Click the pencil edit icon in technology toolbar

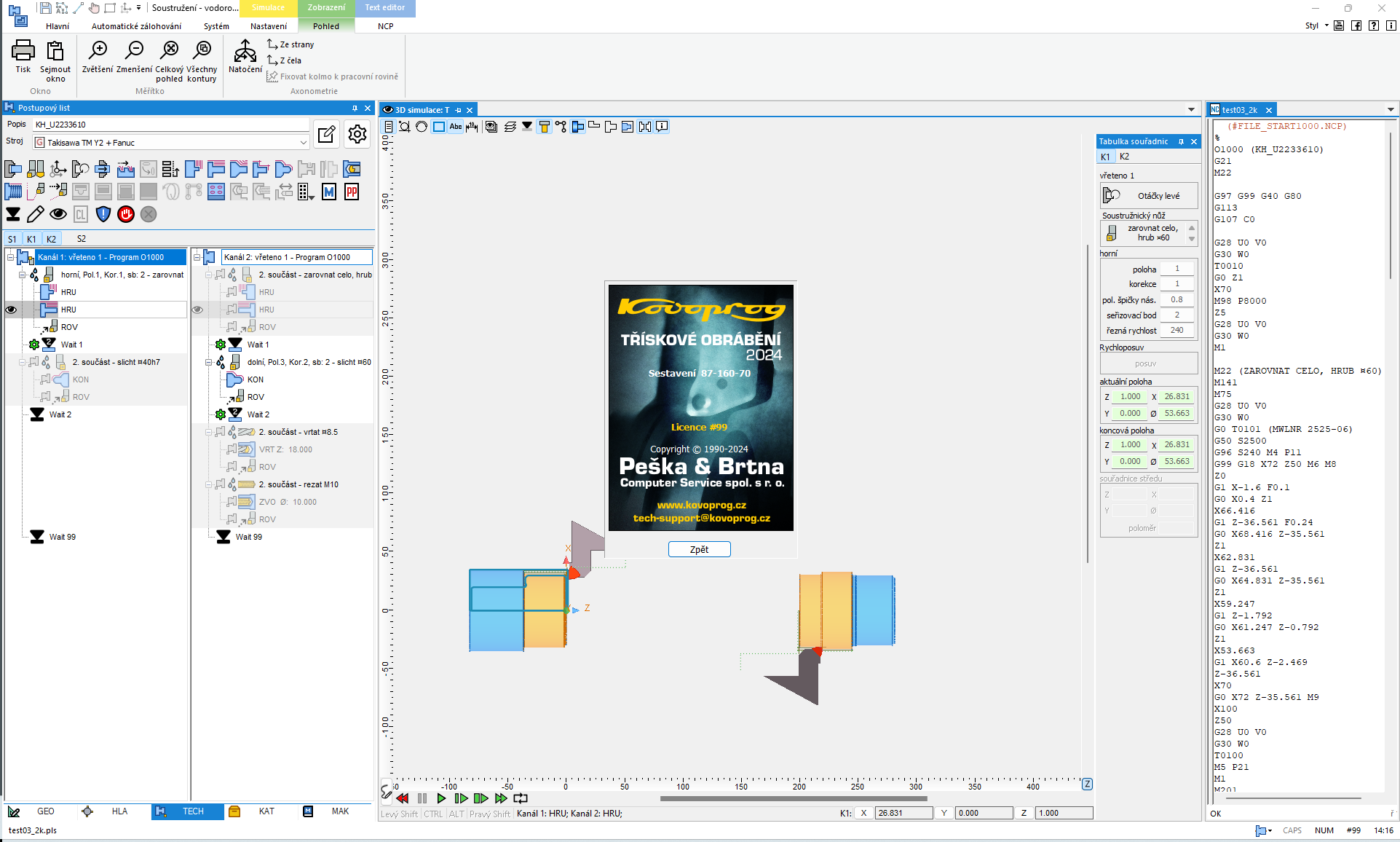click(x=36, y=214)
